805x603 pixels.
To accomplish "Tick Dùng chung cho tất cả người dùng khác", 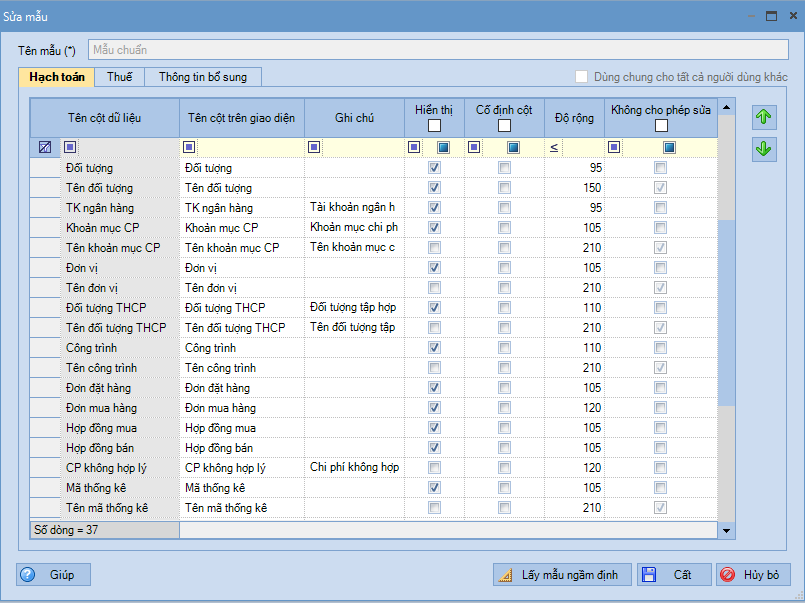I will (581, 77).
